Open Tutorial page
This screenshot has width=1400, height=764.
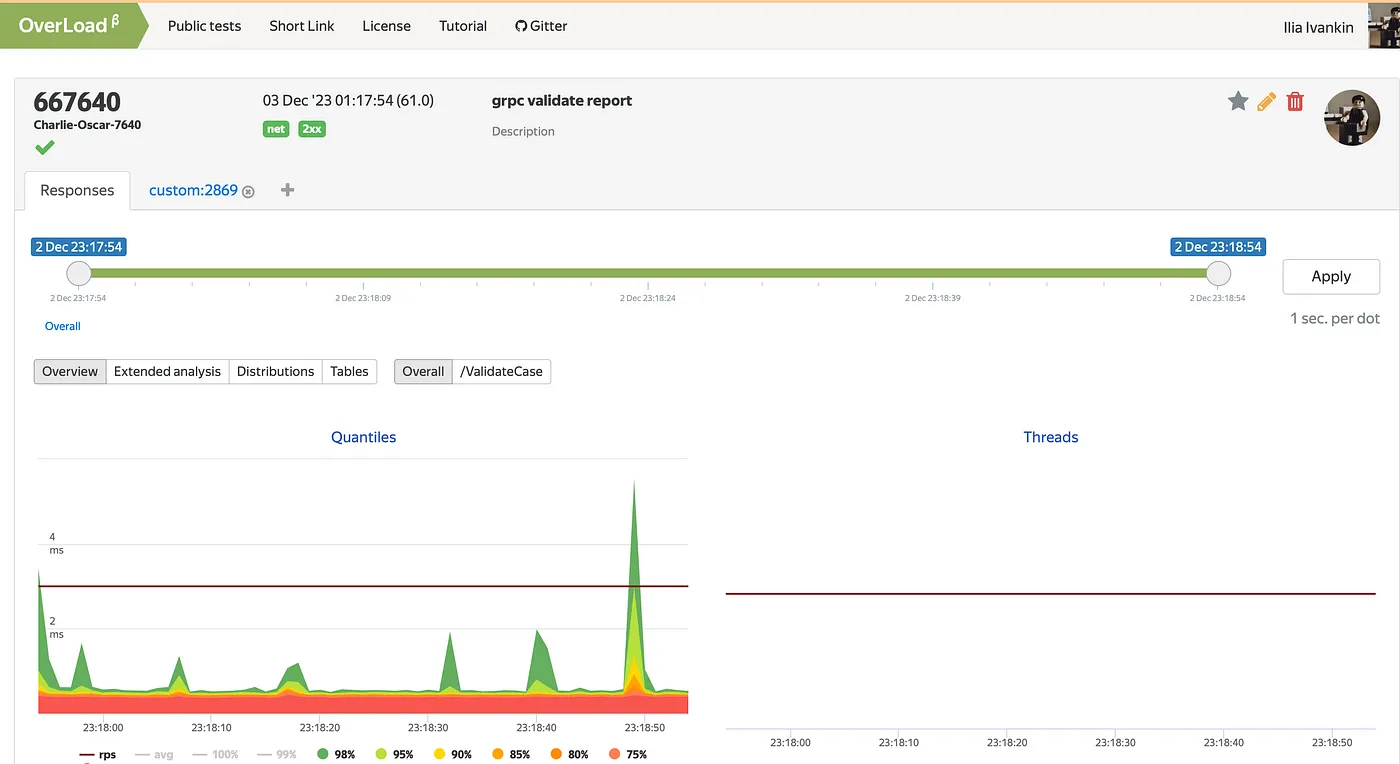click(x=463, y=26)
